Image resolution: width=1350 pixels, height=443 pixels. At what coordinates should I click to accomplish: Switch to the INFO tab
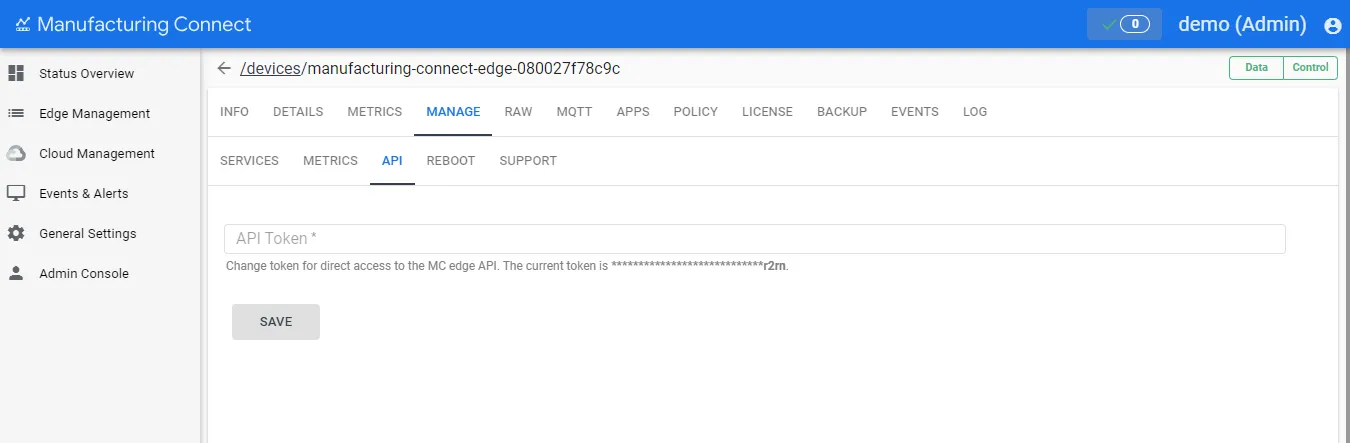click(234, 112)
